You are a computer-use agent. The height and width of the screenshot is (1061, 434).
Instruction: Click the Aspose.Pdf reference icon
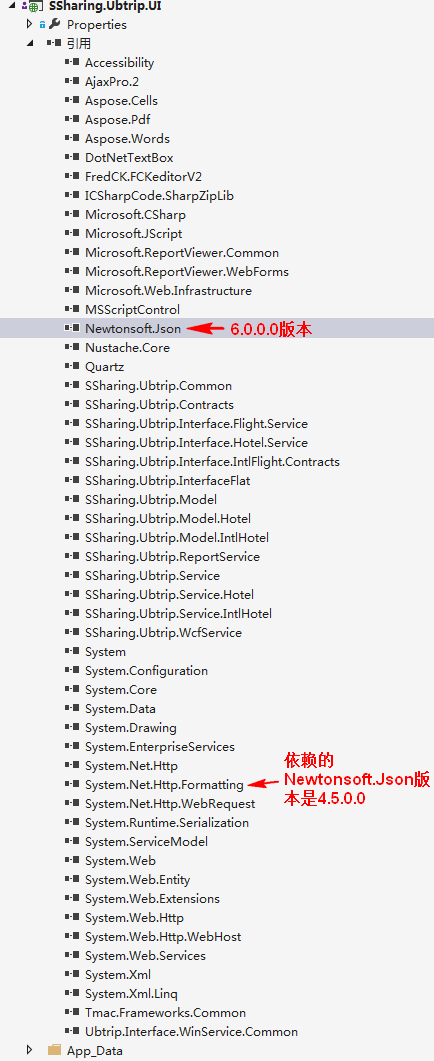coord(72,119)
